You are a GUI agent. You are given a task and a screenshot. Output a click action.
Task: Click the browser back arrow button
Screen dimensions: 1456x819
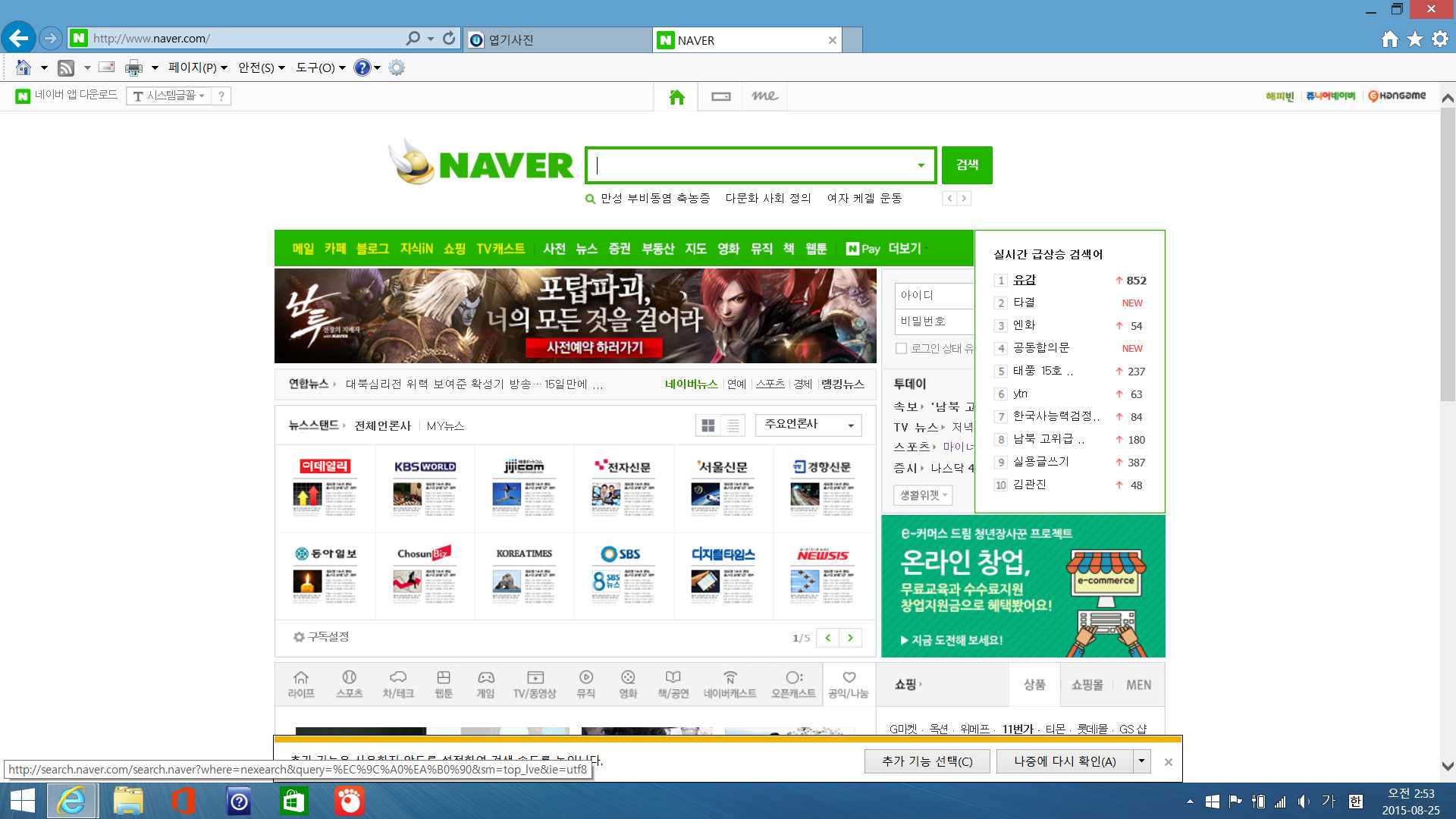tap(19, 38)
